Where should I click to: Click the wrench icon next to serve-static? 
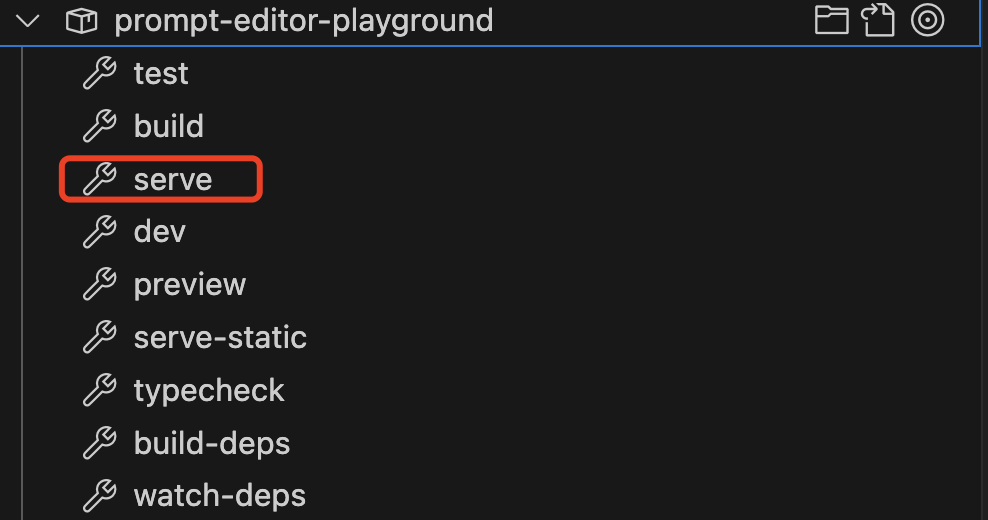(99, 338)
